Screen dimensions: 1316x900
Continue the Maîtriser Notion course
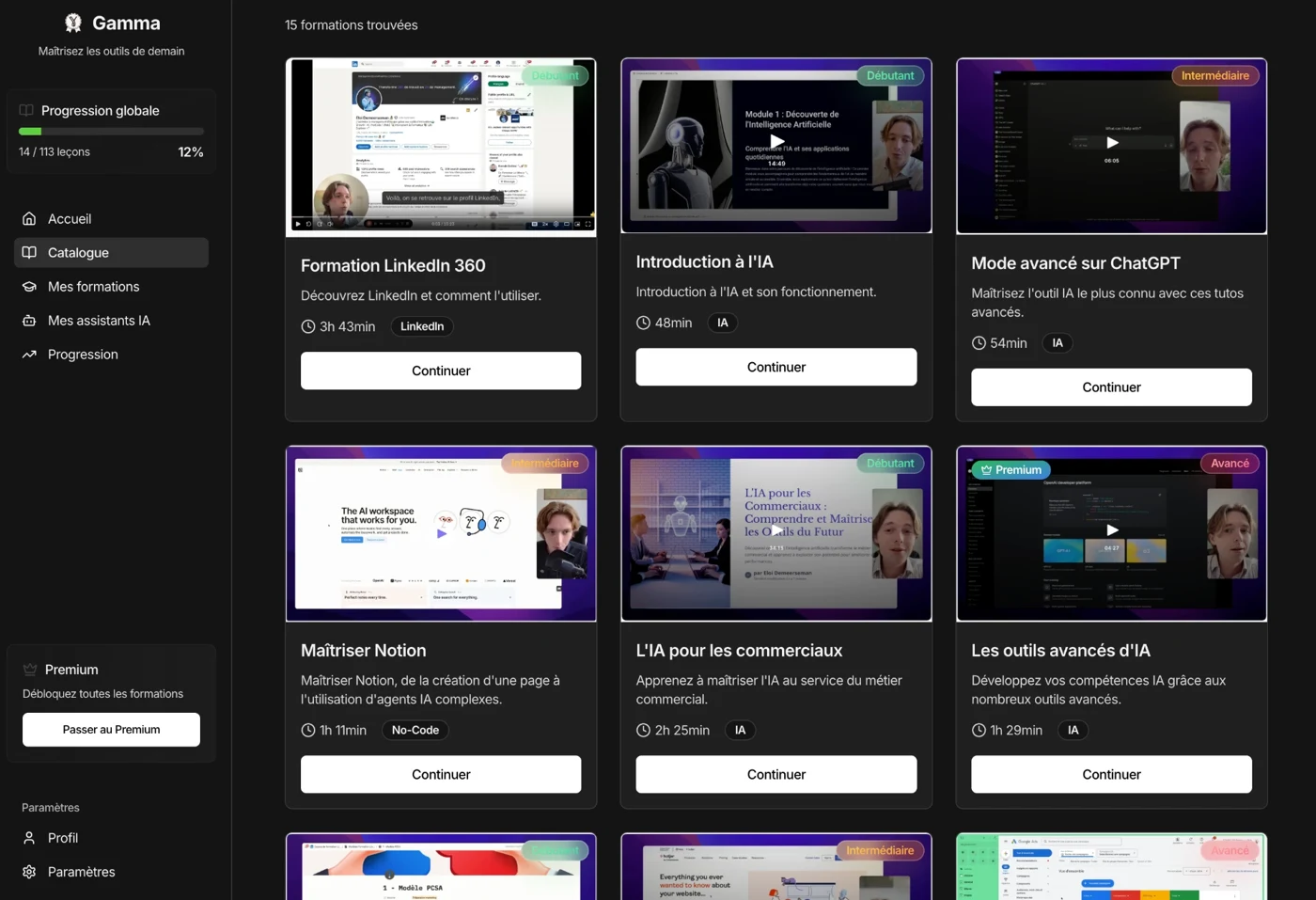click(441, 774)
